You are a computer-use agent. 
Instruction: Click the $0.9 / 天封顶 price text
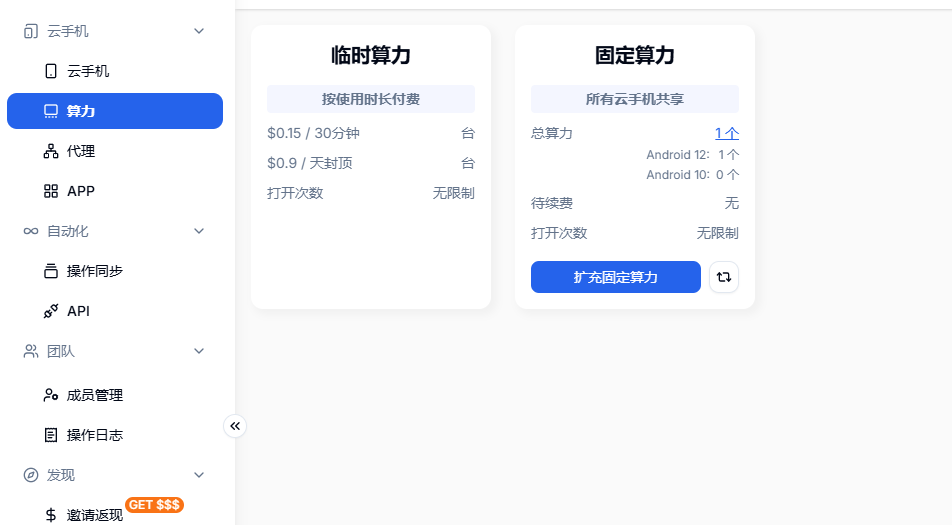310,163
